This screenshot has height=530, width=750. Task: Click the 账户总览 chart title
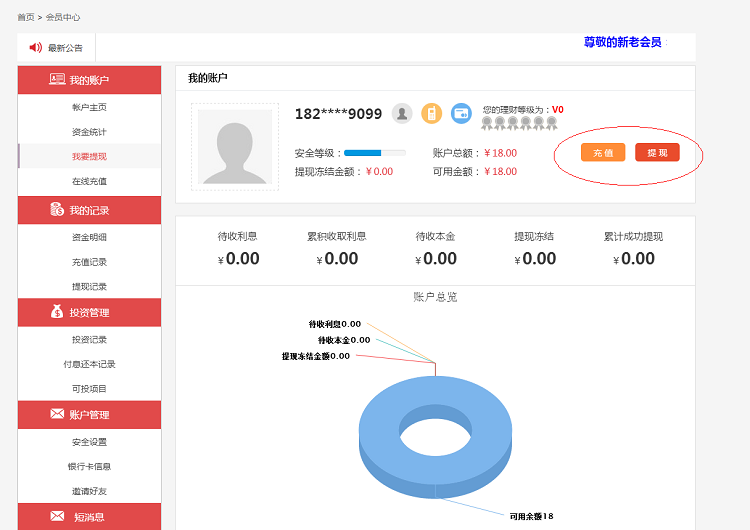[435, 297]
